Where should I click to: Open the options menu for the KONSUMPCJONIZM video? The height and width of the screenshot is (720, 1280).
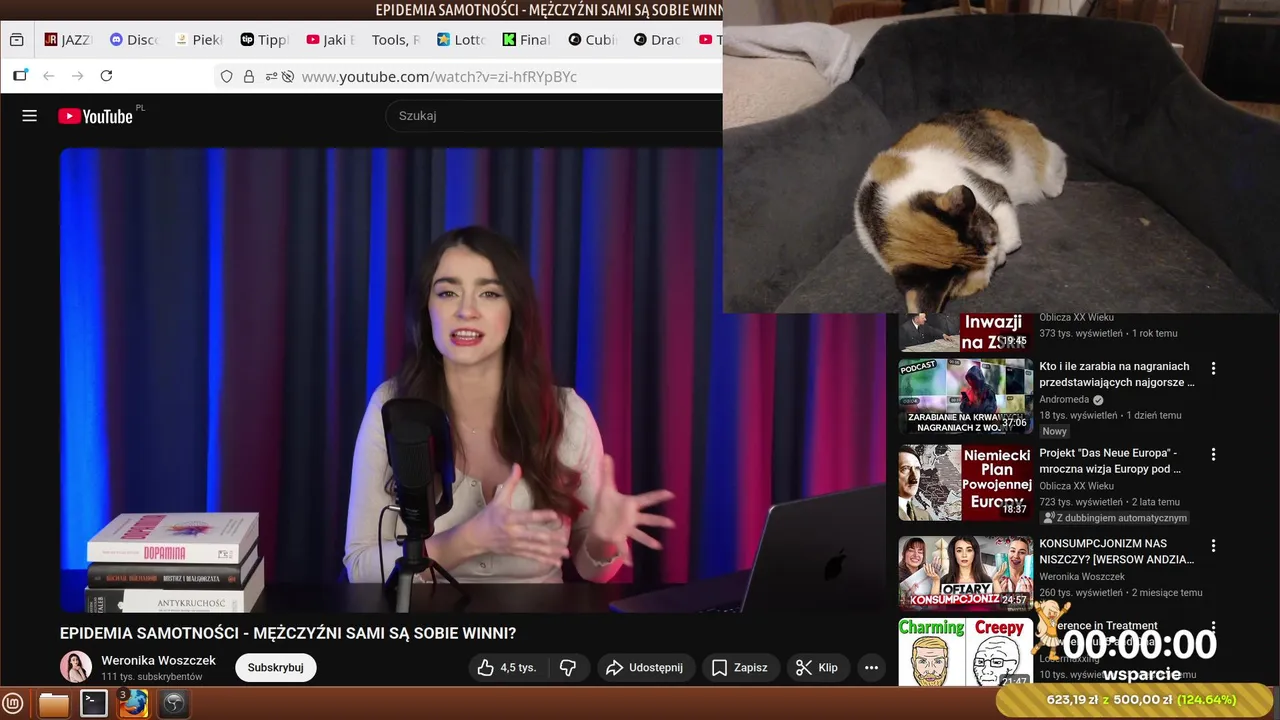coord(1213,546)
